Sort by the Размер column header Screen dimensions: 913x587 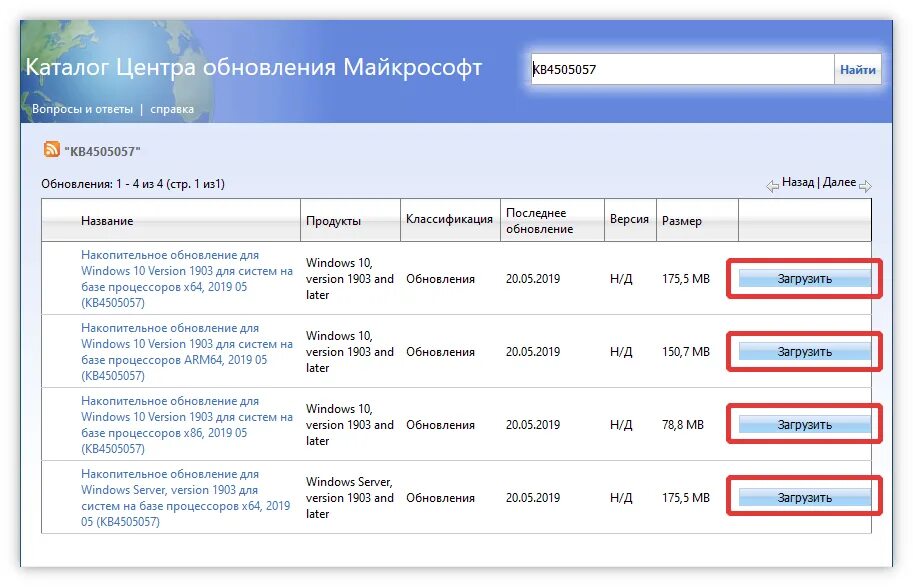coord(682,221)
